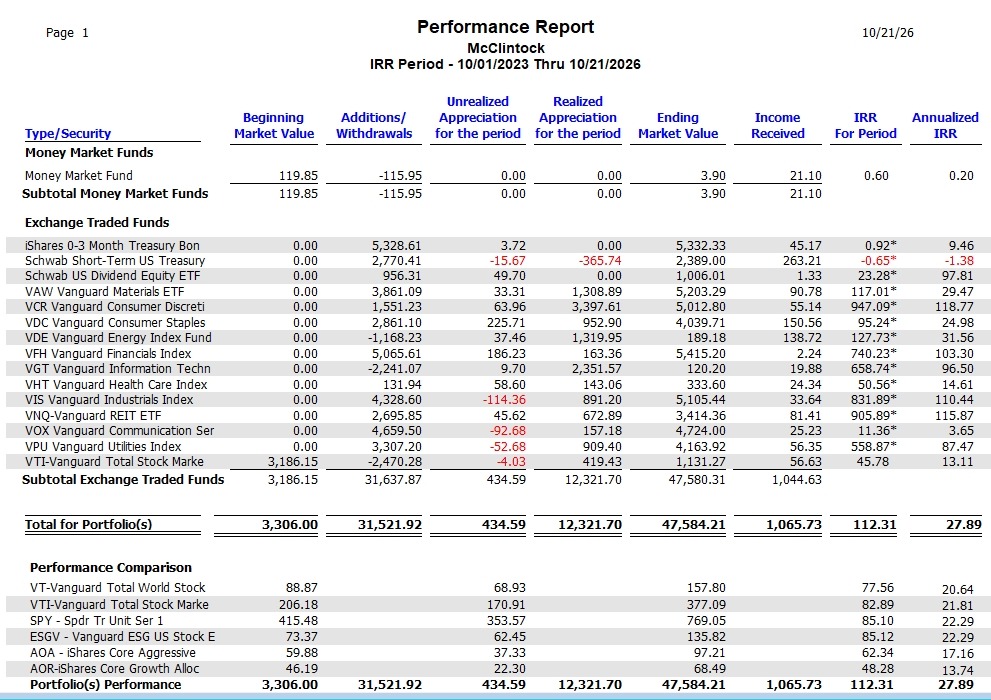
Task: Click the Page 1 label
Action: point(67,33)
